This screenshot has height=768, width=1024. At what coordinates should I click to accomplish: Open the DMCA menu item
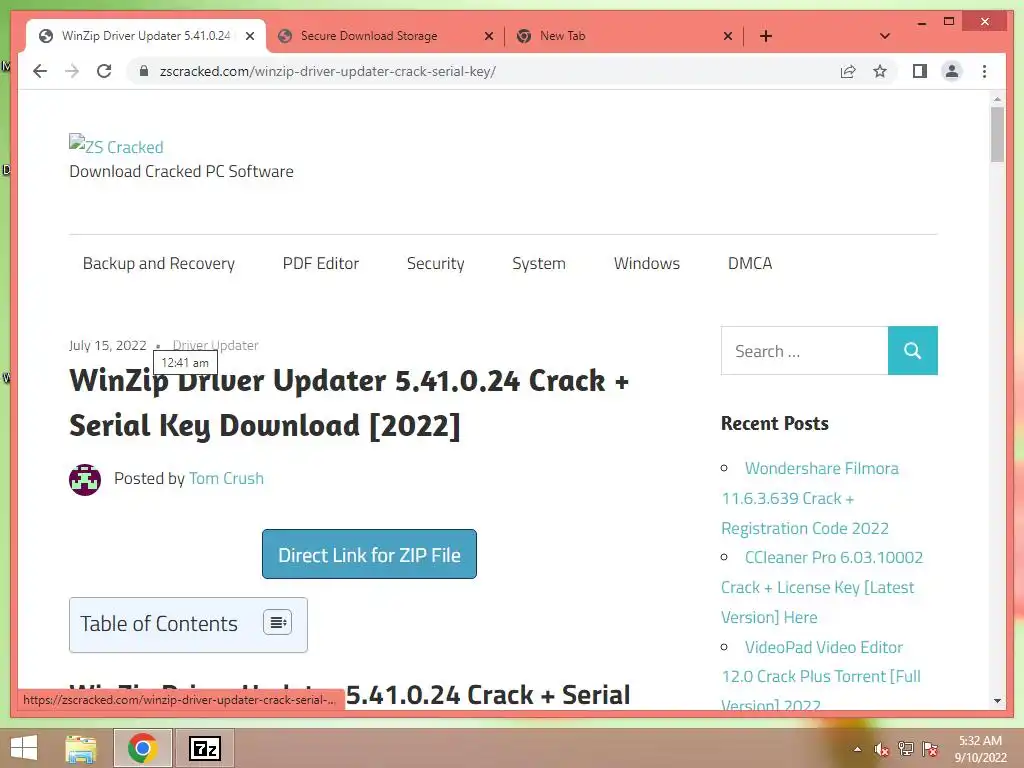(750, 263)
